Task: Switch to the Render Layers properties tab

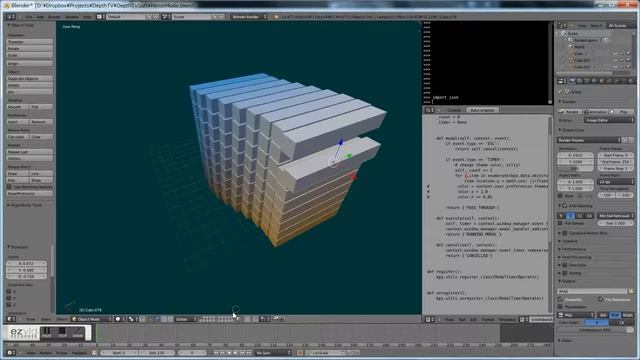Action: point(579,81)
